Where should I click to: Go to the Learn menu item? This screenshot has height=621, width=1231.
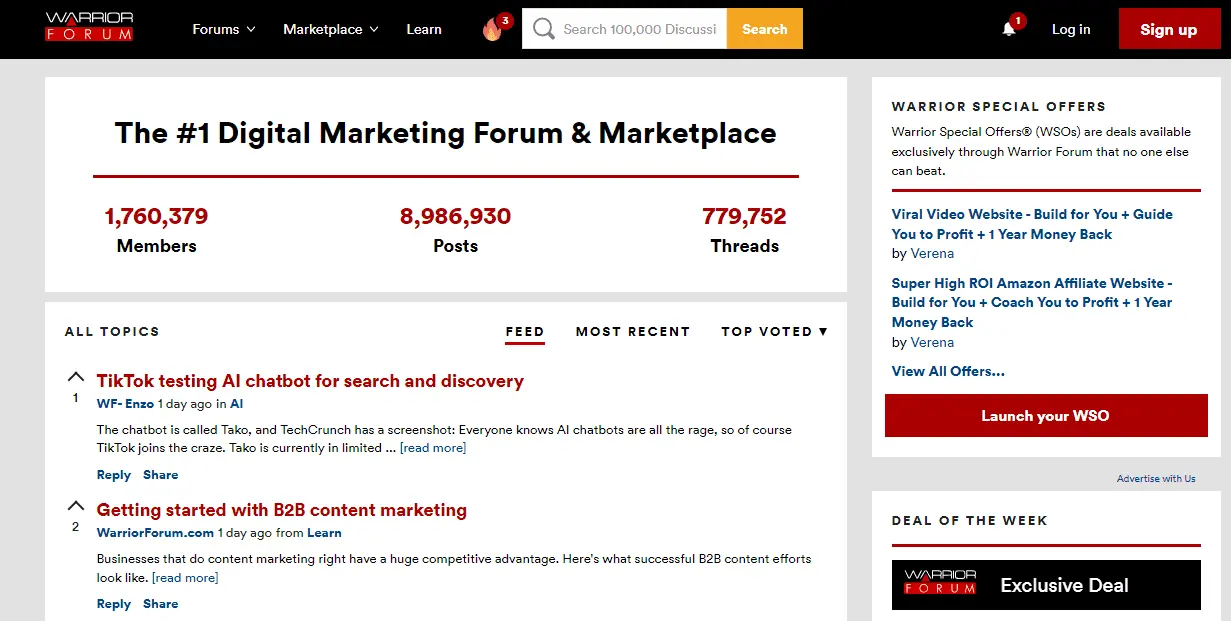point(424,29)
